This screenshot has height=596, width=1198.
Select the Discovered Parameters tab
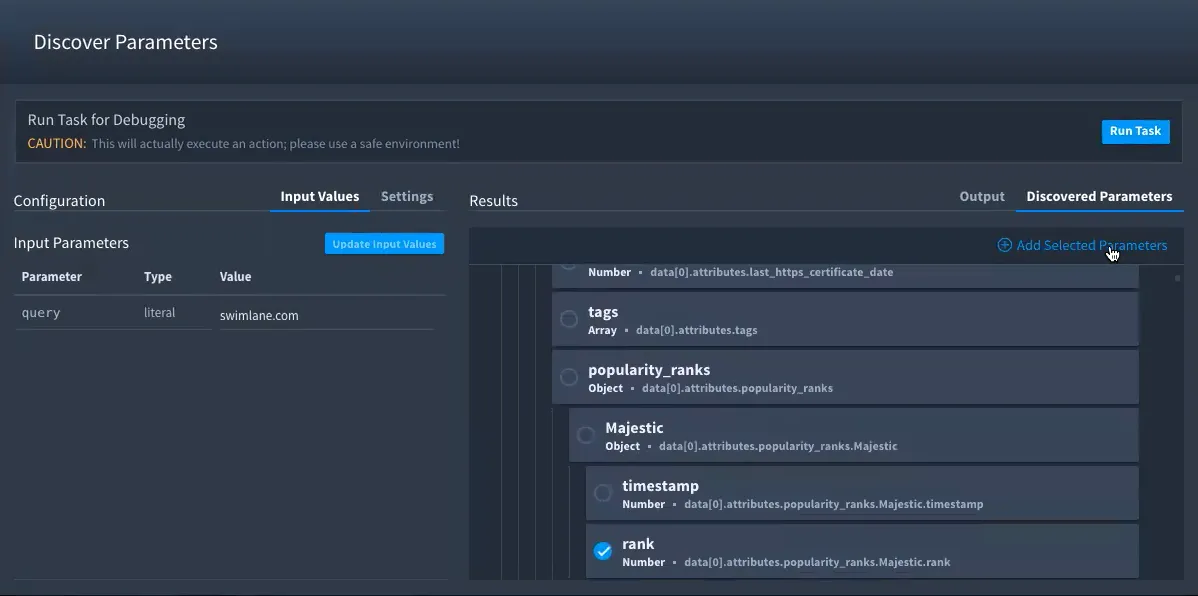coord(1099,196)
